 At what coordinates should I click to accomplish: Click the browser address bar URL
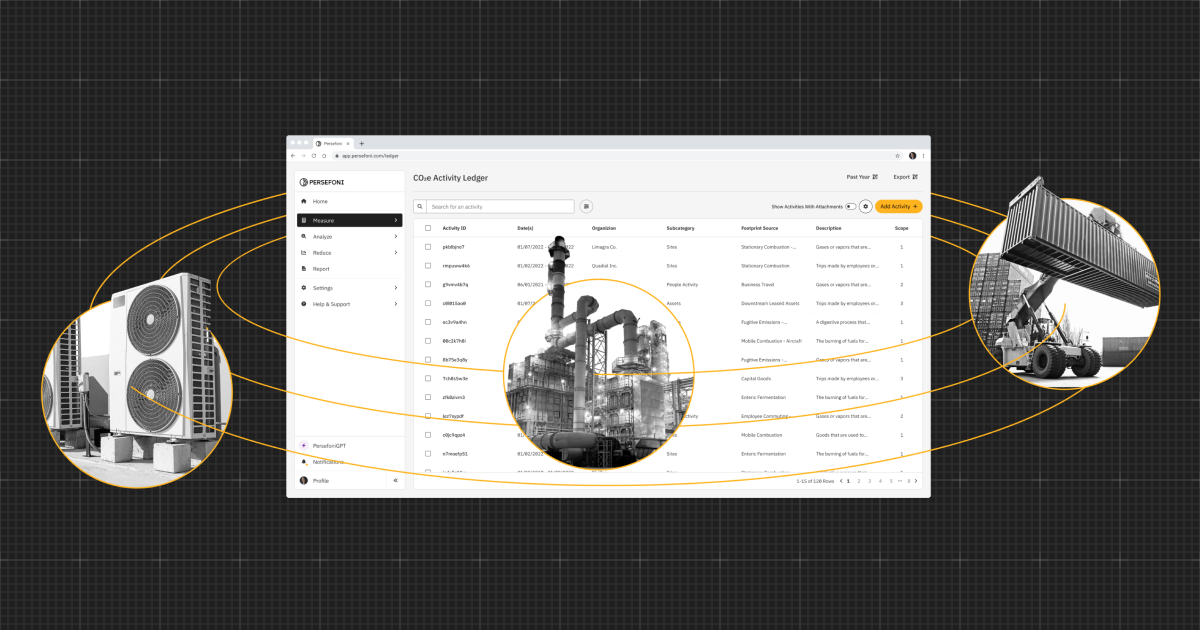click(x=370, y=156)
